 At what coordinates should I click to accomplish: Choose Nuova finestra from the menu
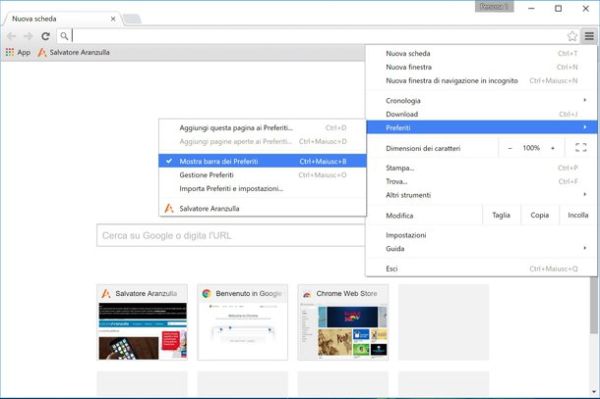[481, 67]
